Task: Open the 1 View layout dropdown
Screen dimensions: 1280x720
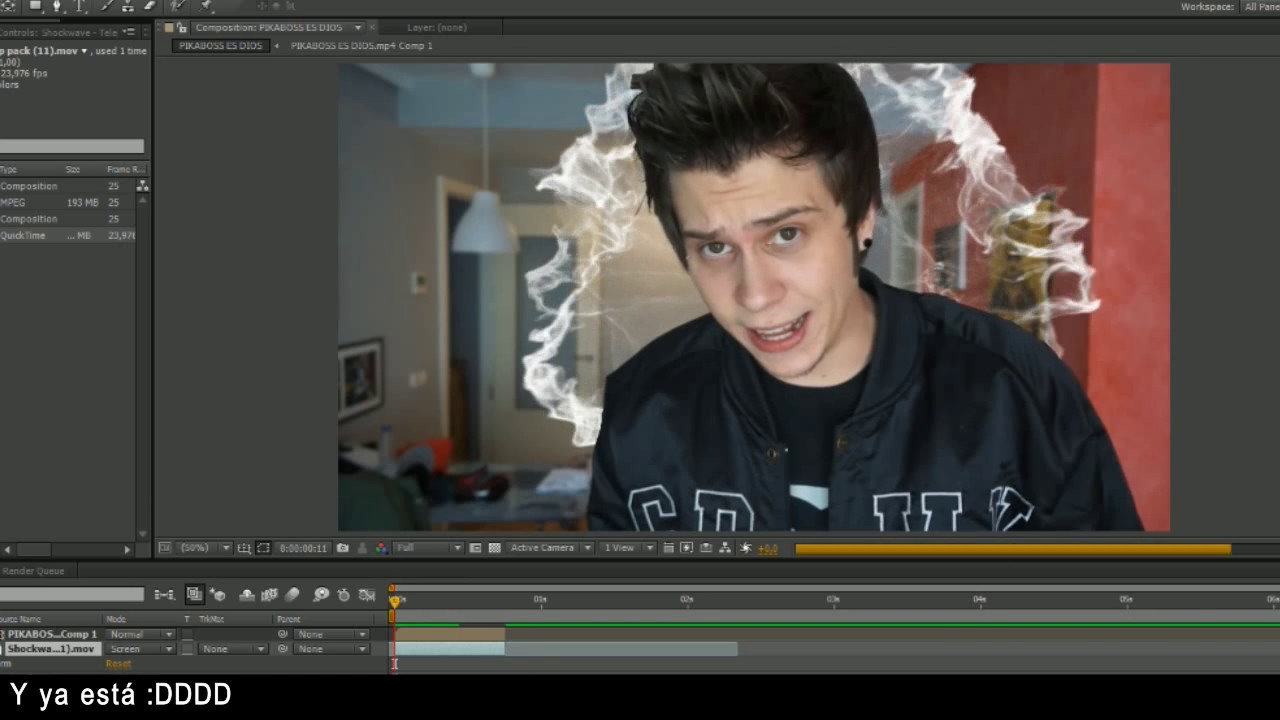Action: [x=628, y=548]
